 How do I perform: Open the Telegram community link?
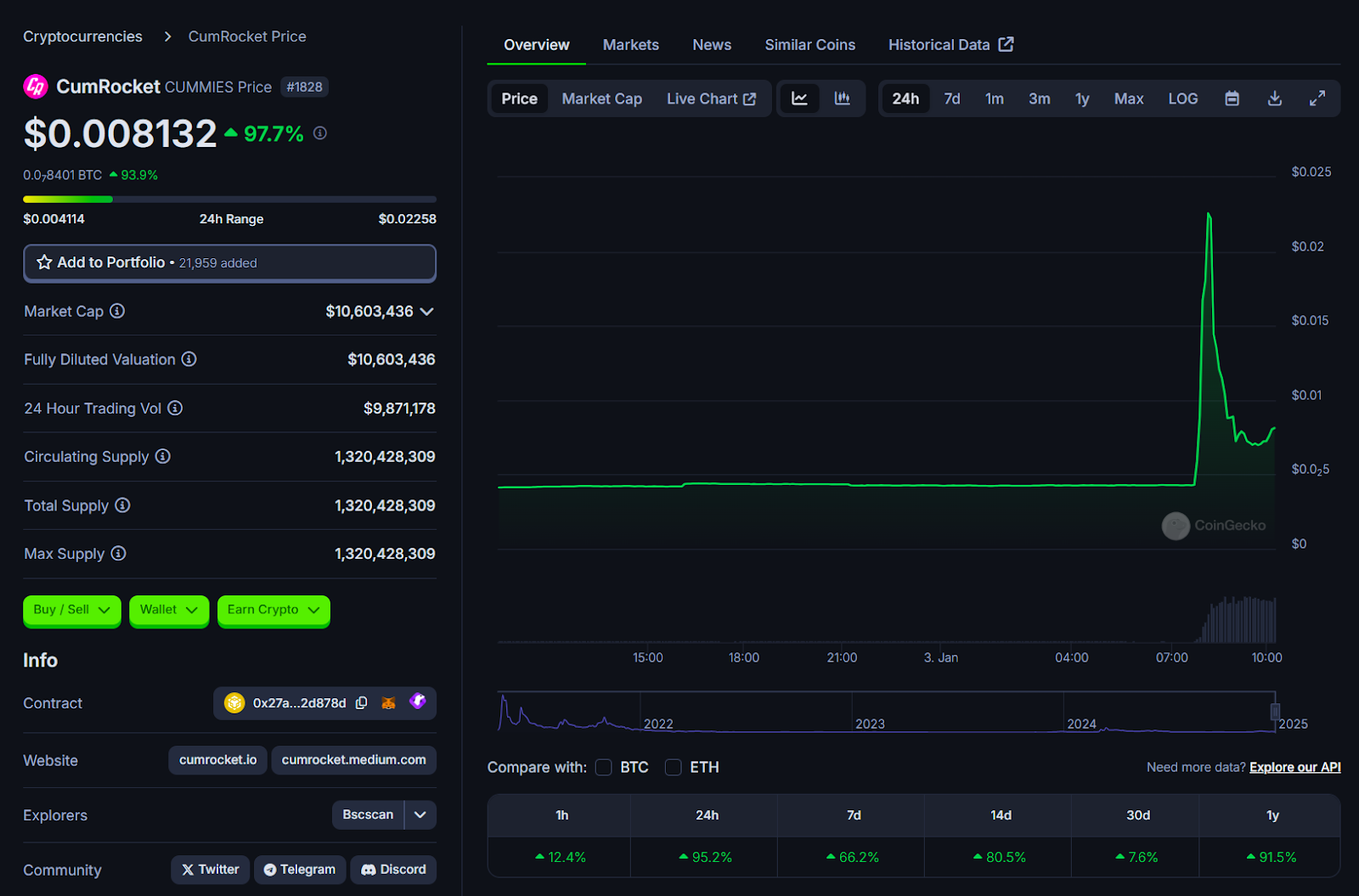tap(300, 870)
